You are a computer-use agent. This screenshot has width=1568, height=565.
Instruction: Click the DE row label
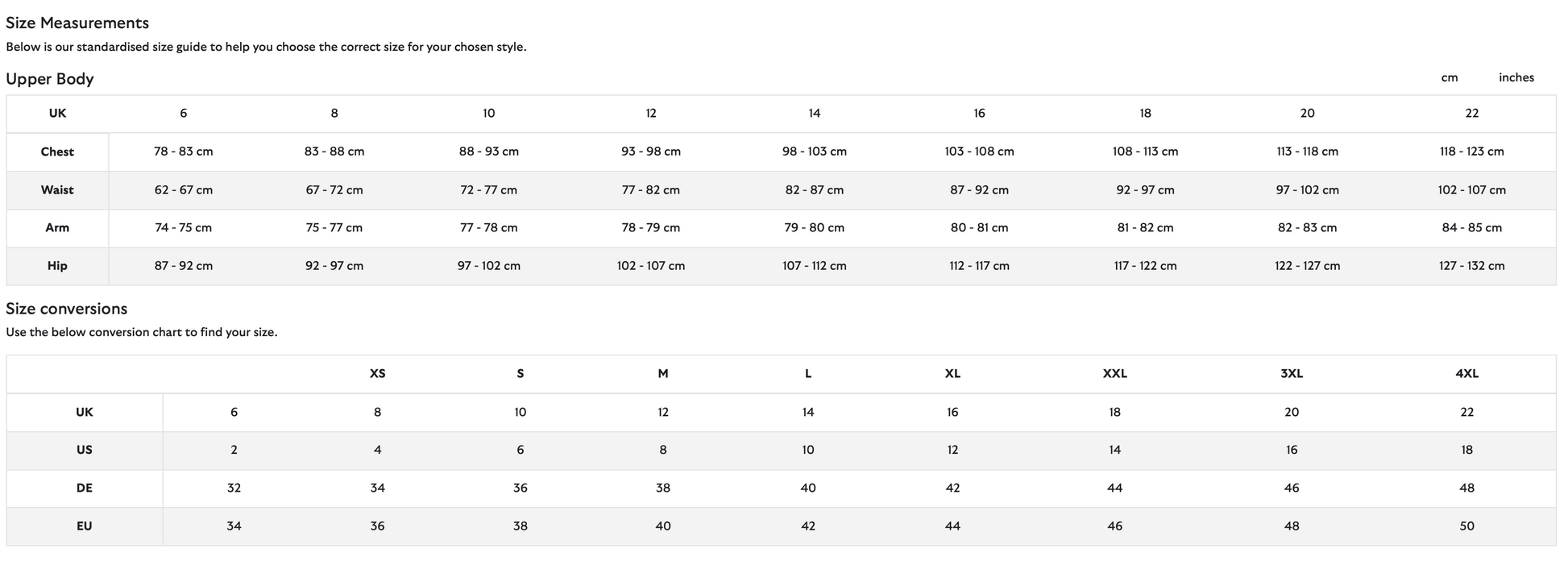[x=84, y=488]
